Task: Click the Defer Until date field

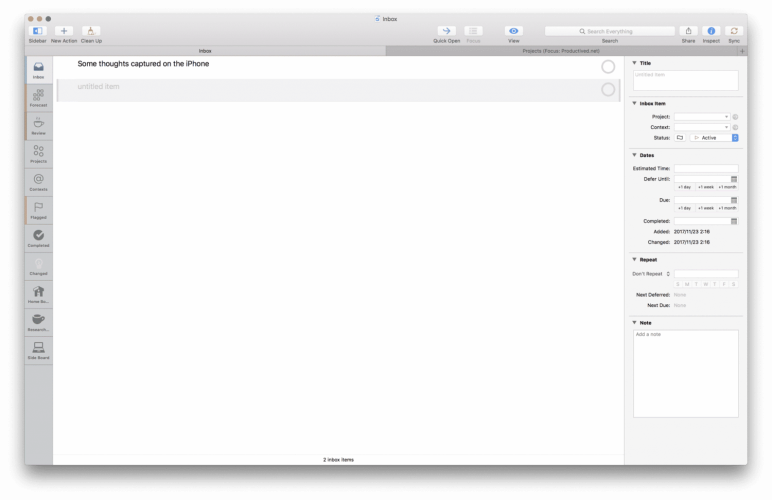Action: (702, 179)
